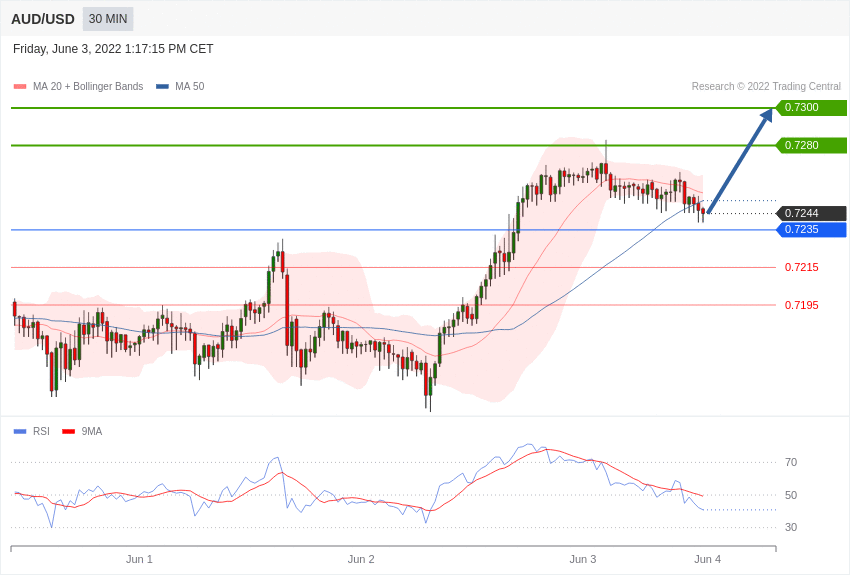
Task: Click the red MA 20 + Bollinger Bands swatch
Action: (20, 87)
